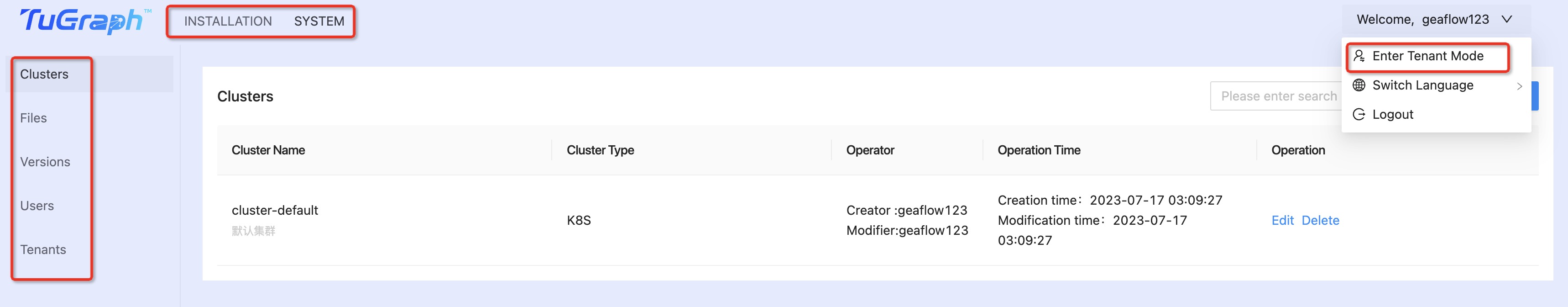The image size is (1568, 307).
Task: Edit the cluster-default entry
Action: coord(1282,220)
